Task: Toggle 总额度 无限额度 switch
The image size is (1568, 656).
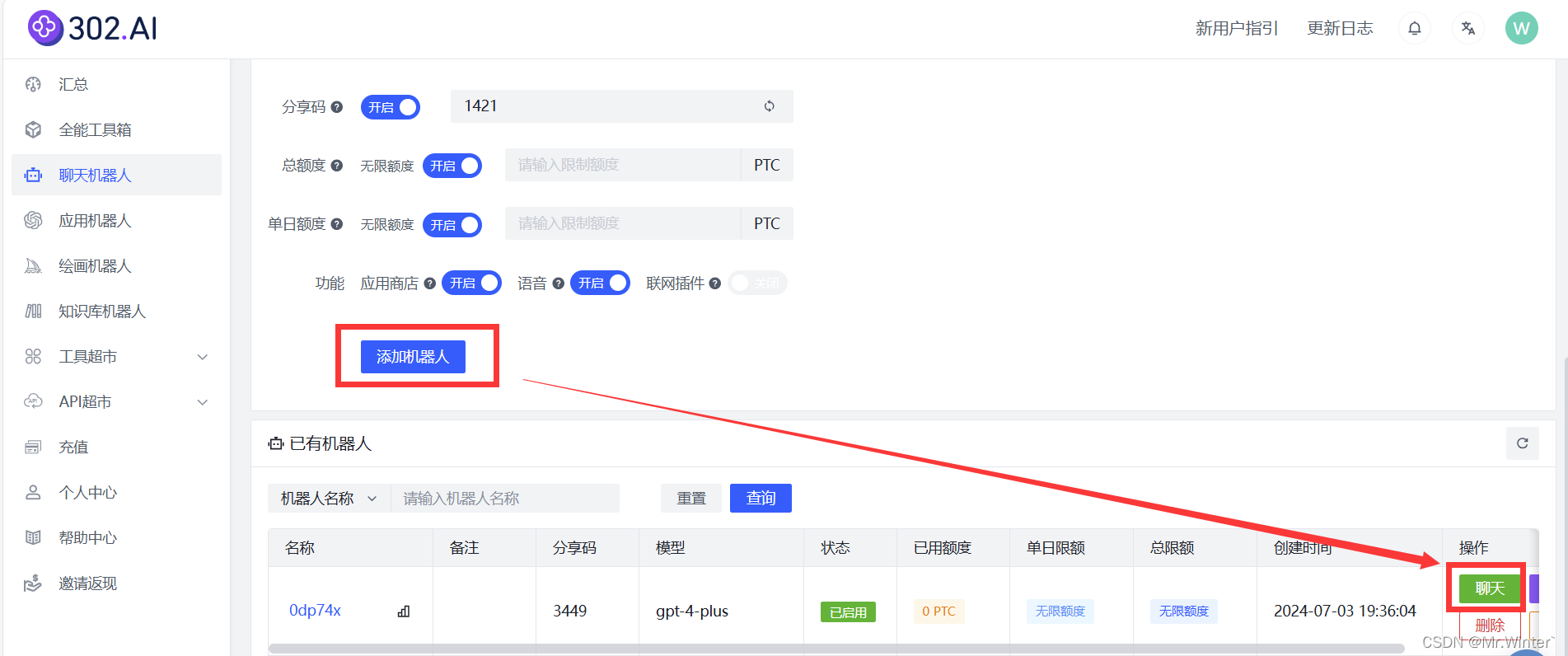Action: [x=452, y=166]
